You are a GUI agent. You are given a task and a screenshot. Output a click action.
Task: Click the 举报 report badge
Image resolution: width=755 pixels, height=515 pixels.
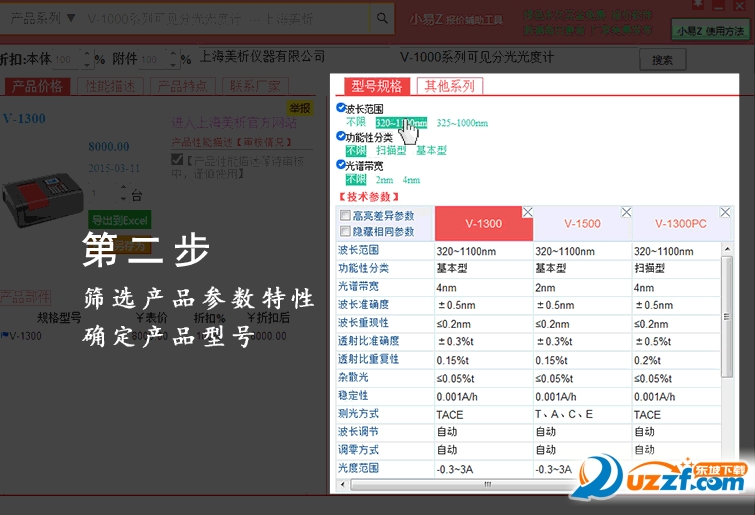pos(300,108)
